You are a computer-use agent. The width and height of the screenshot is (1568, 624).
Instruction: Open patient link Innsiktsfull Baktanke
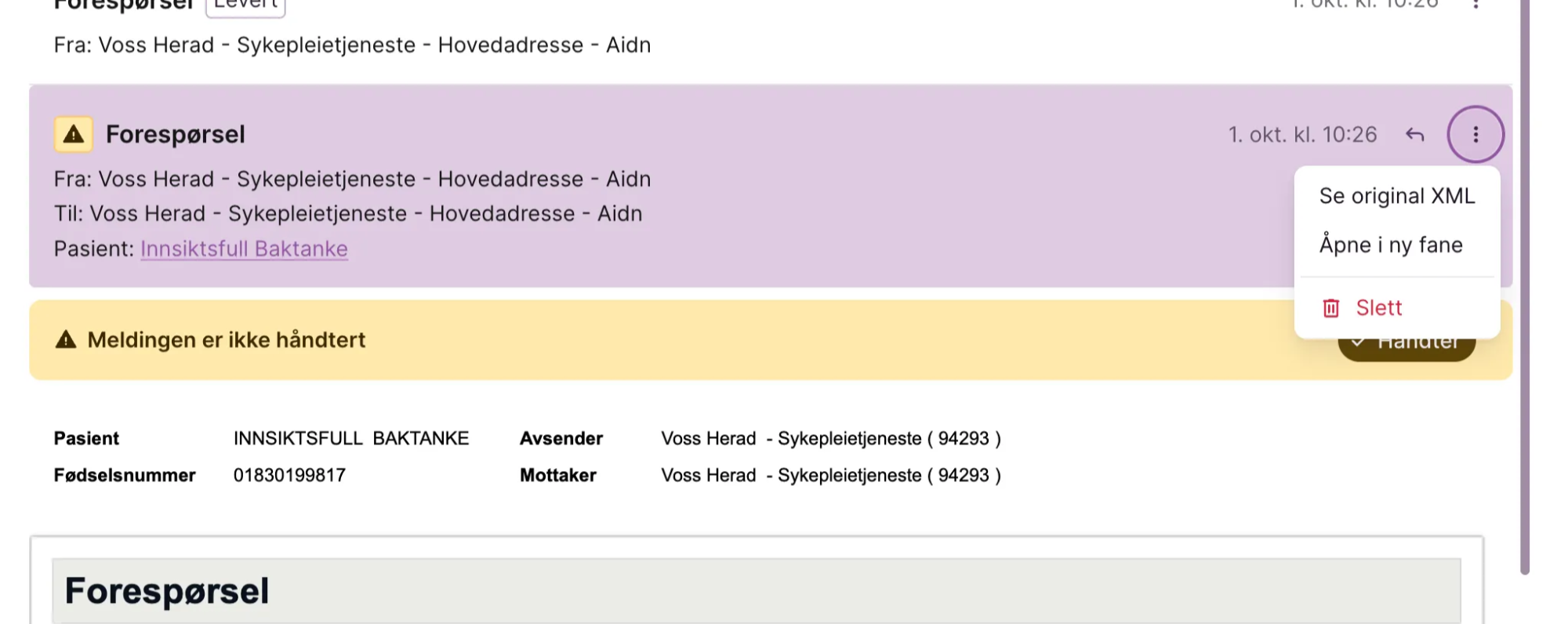coord(244,249)
